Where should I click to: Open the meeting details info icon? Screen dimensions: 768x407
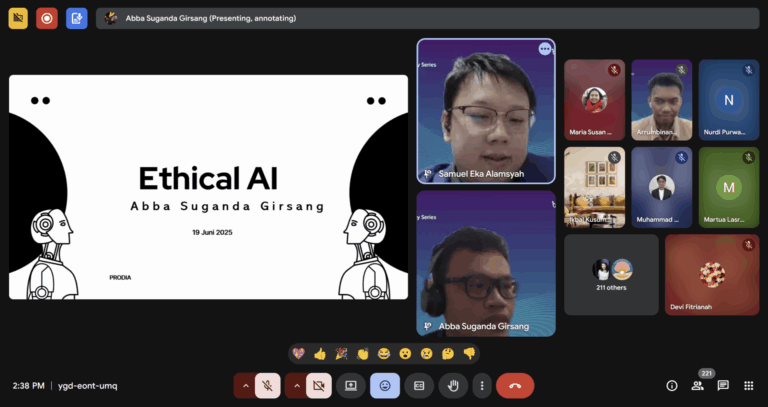coord(672,386)
